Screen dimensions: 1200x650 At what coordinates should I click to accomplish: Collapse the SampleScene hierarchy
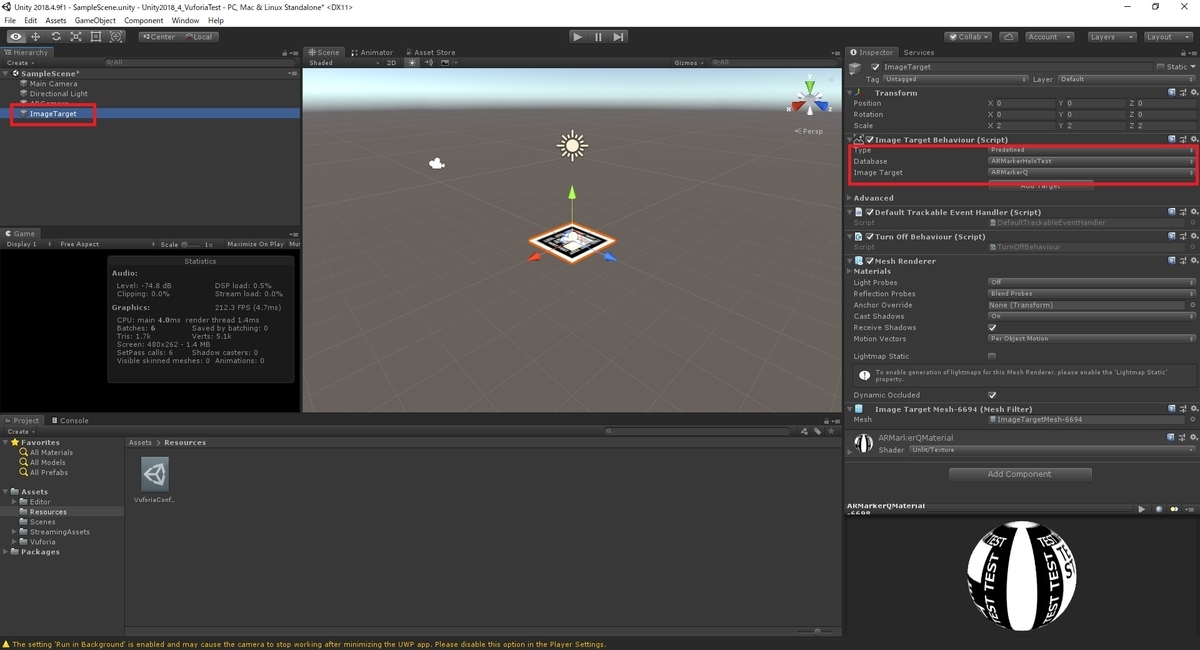coord(7,74)
